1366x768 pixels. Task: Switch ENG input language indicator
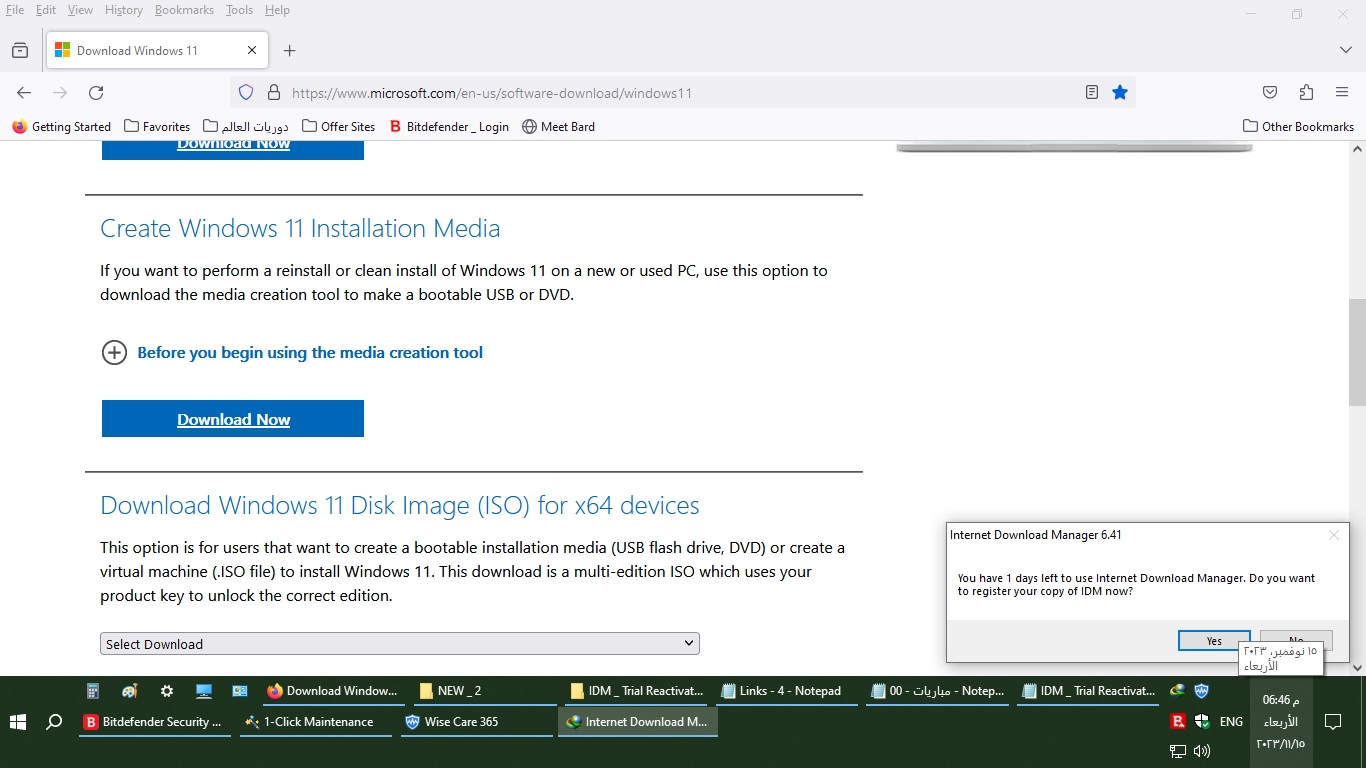click(1231, 722)
